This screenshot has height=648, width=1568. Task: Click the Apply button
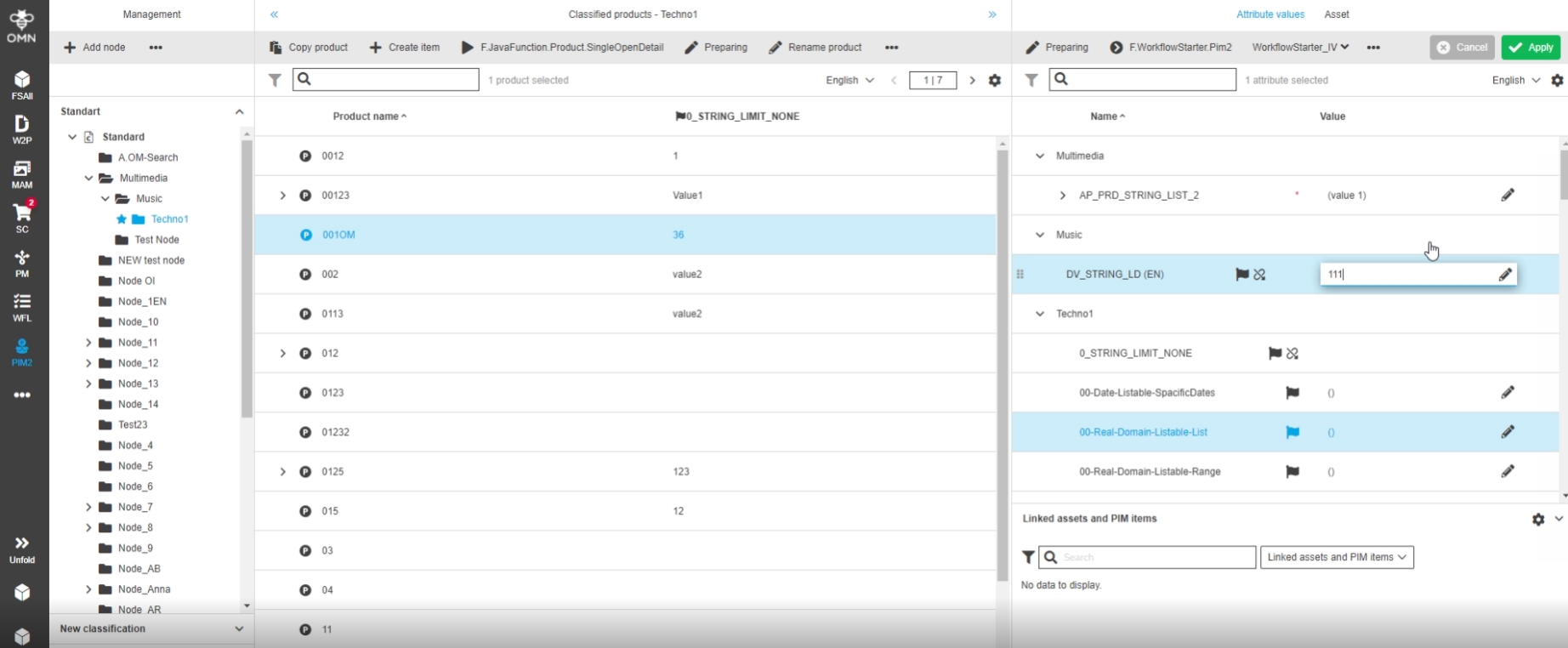(x=1531, y=48)
